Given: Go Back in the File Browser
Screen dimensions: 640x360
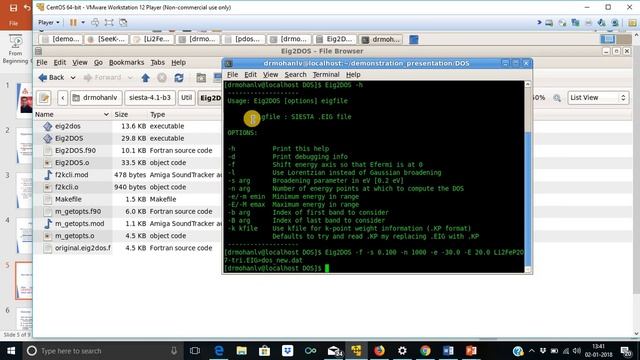Looking at the screenshot, I should tap(51, 78).
